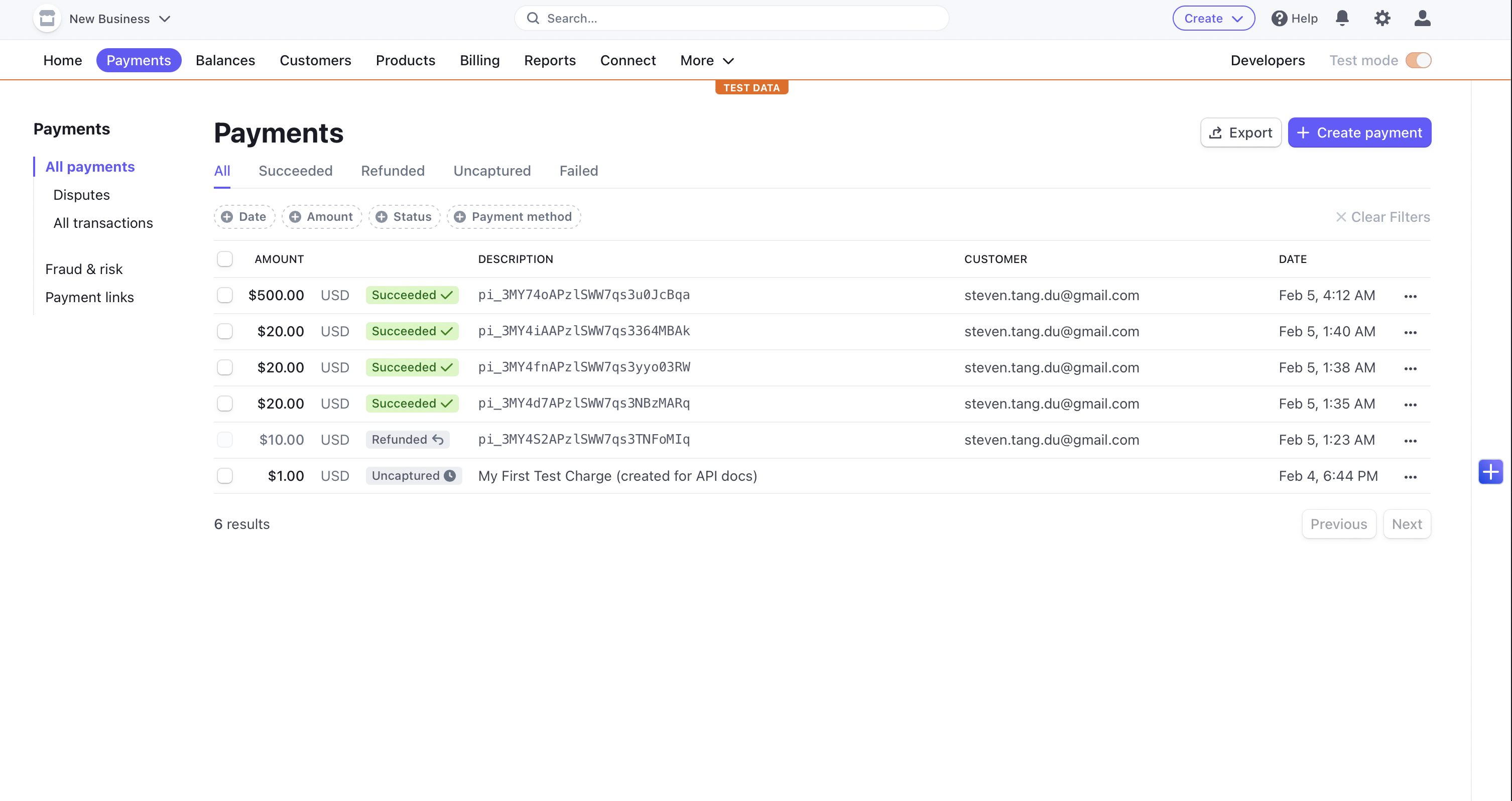This screenshot has width=1512, height=801.
Task: Expand the New Business account dropdown
Action: tap(165, 19)
